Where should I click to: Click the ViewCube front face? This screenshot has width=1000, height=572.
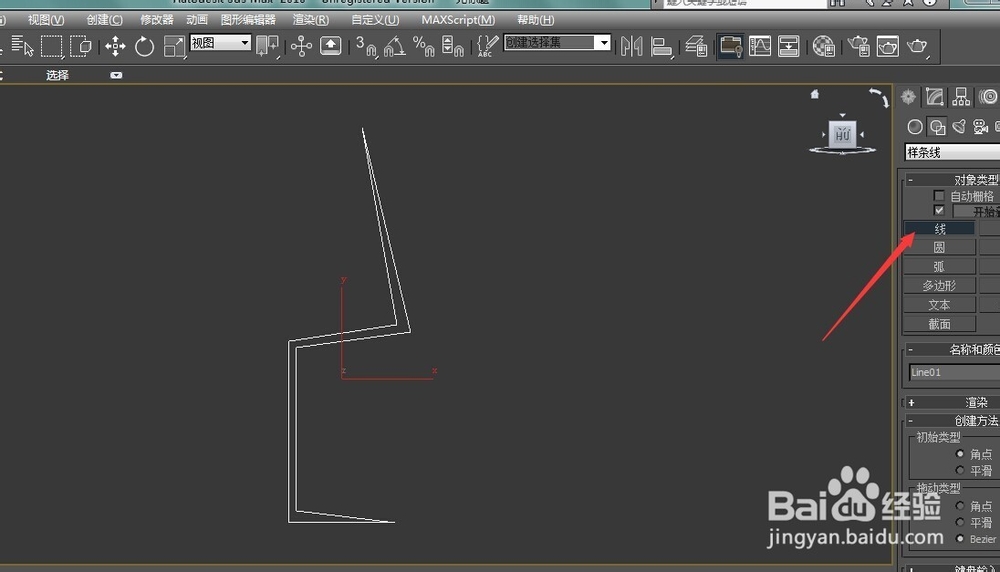click(x=842, y=135)
